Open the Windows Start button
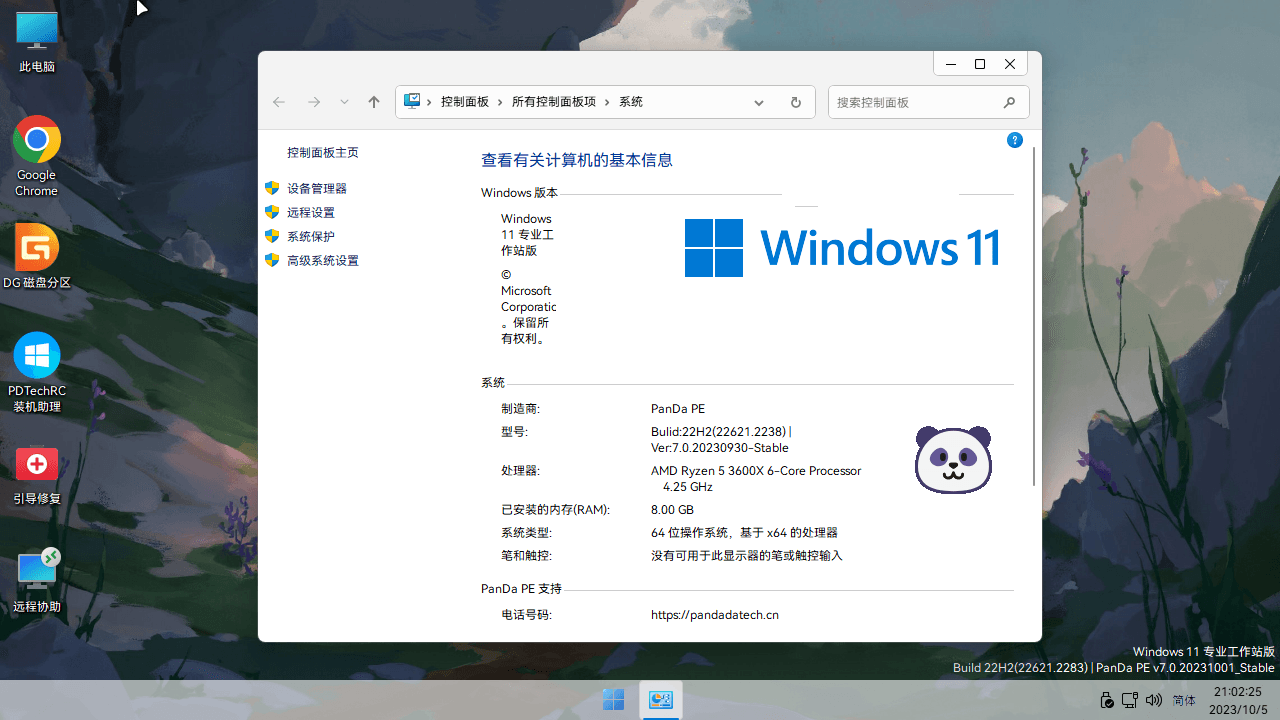Image resolution: width=1280 pixels, height=720 pixels. pos(613,700)
